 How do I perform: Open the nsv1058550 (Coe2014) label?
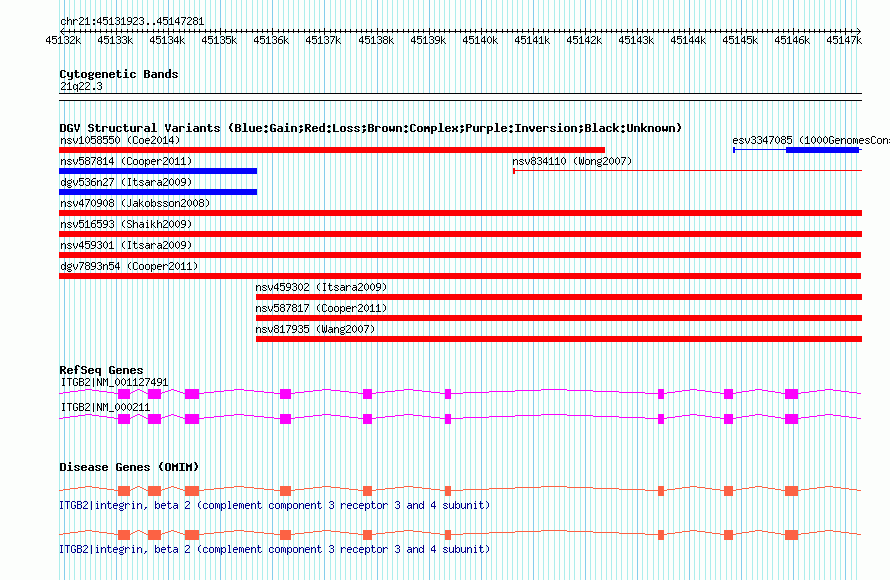click(x=120, y=140)
